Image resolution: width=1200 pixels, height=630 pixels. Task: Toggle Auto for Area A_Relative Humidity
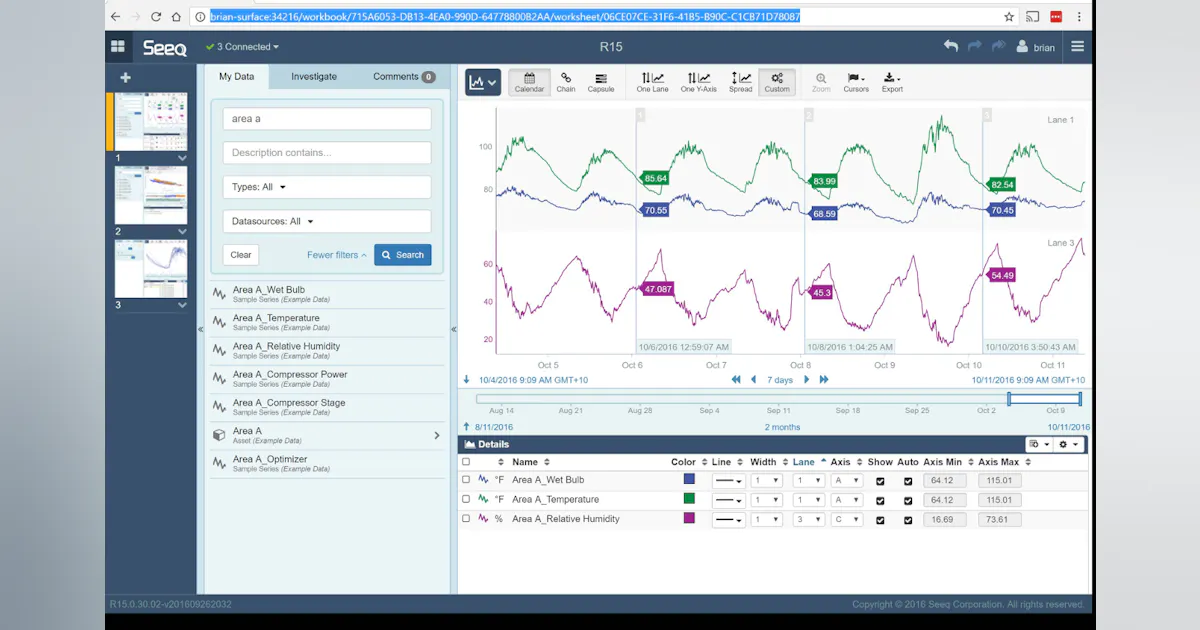coord(908,520)
